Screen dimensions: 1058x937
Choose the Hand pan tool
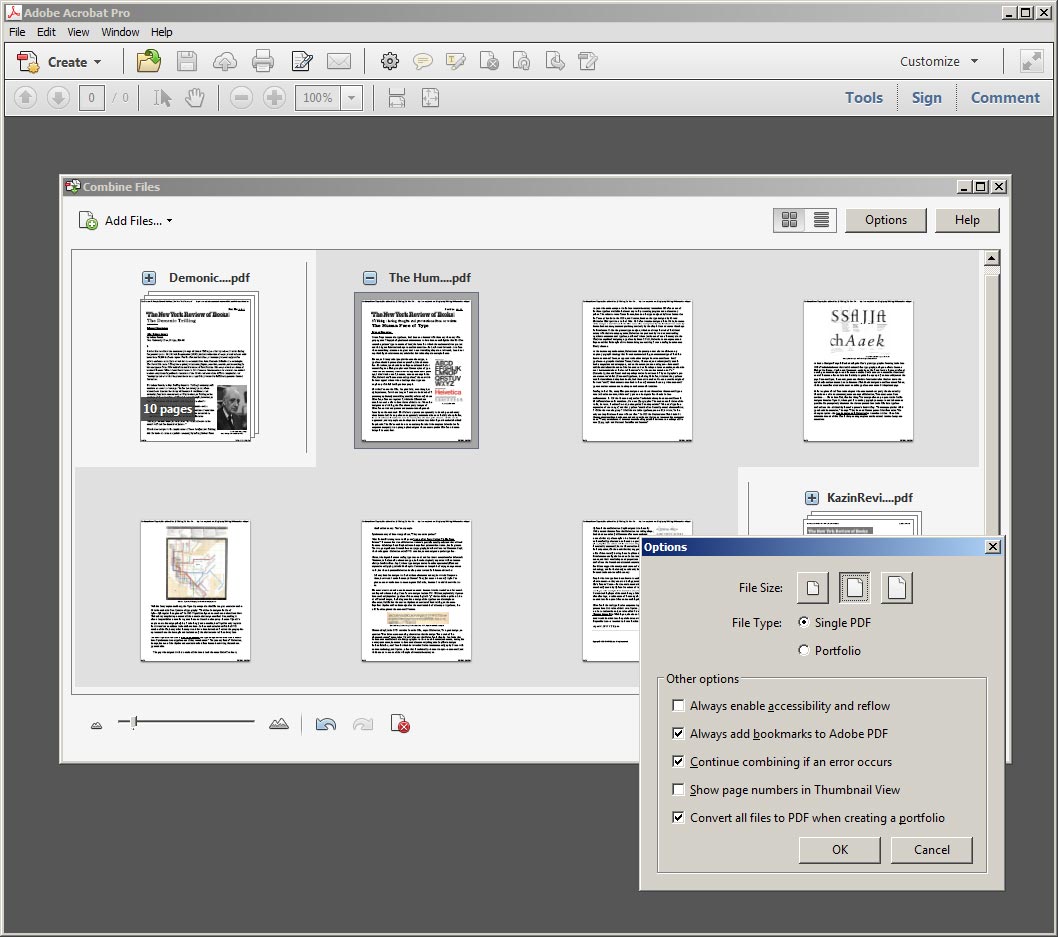click(194, 98)
